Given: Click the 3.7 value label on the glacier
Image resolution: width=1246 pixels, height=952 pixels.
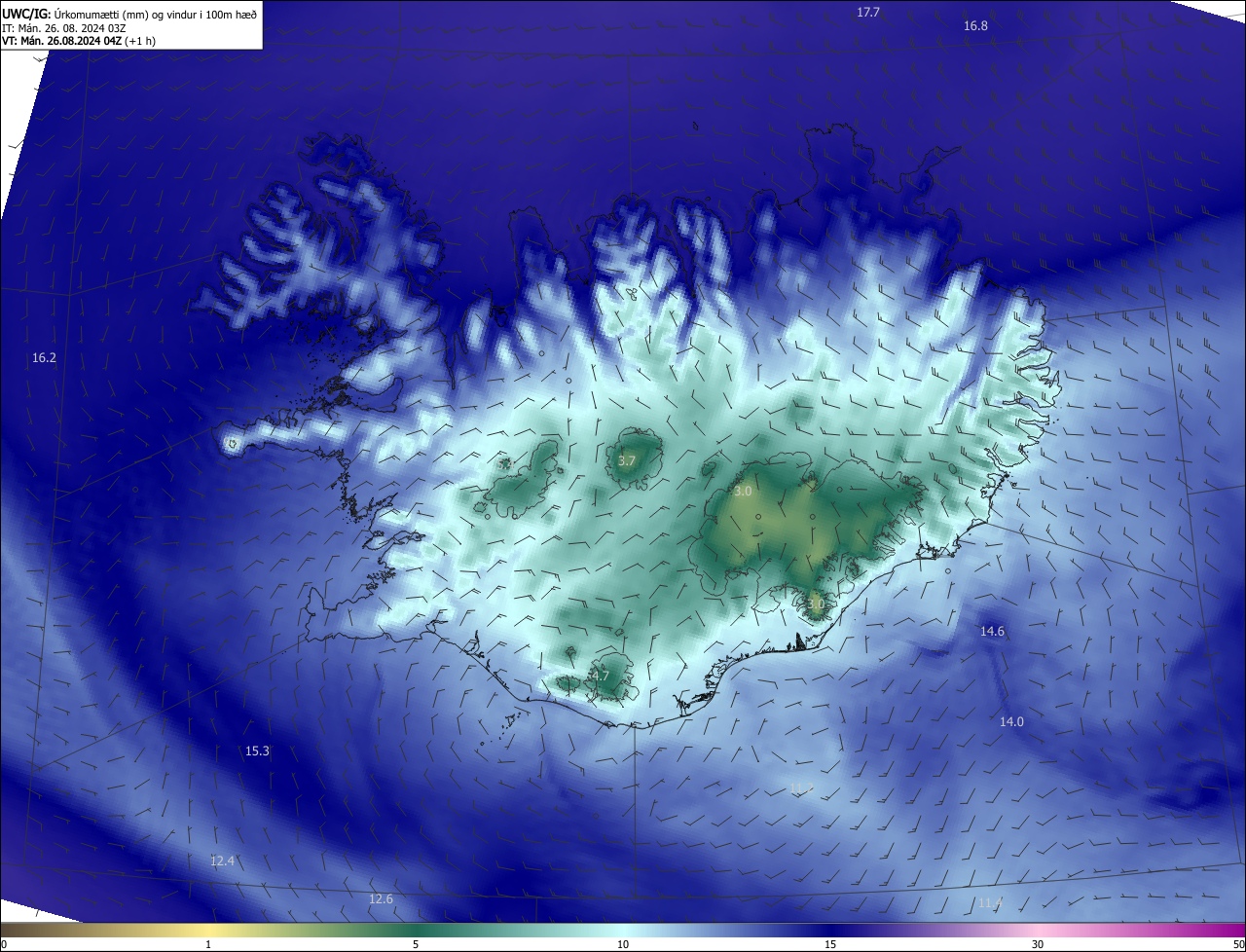Looking at the screenshot, I should 627,461.
